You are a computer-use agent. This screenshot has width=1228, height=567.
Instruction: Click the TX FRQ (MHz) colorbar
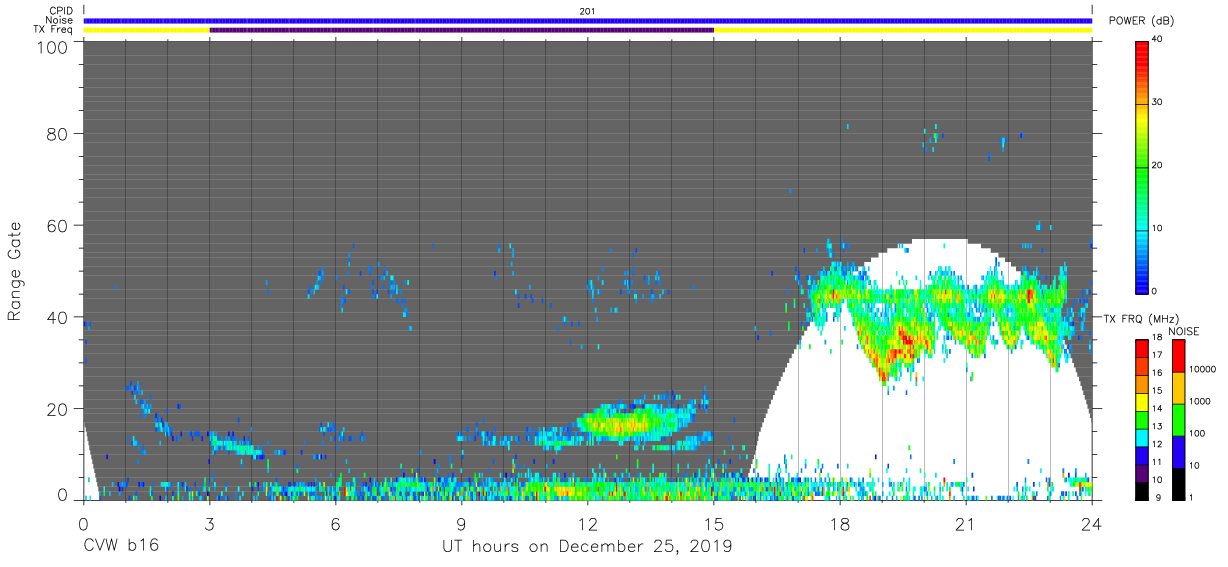(1142, 419)
